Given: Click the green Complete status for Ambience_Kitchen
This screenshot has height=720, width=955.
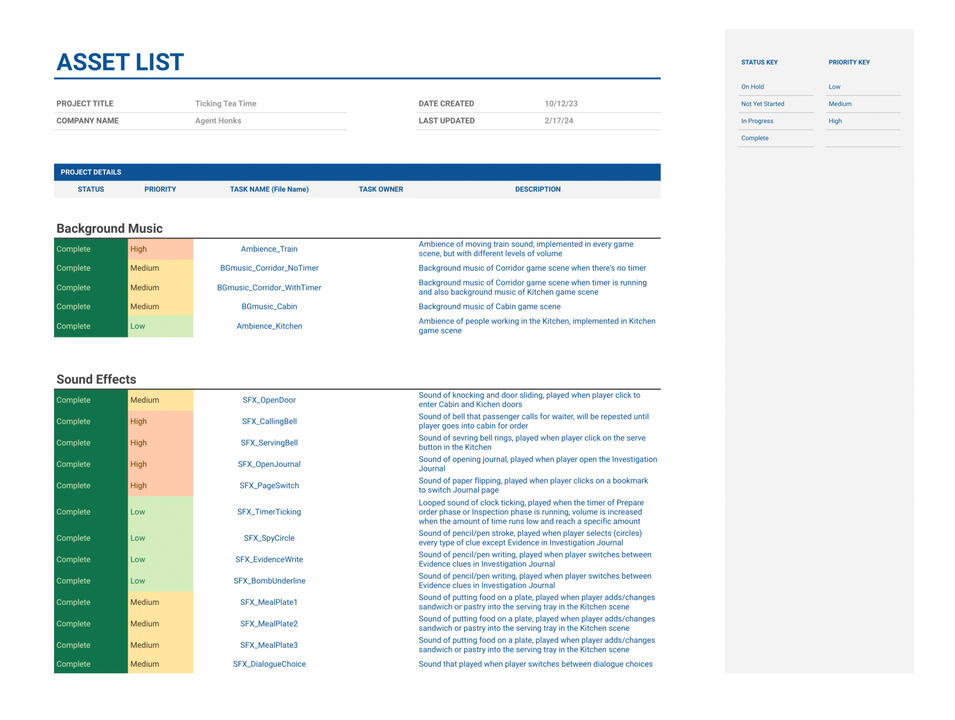Looking at the screenshot, I should (x=90, y=326).
